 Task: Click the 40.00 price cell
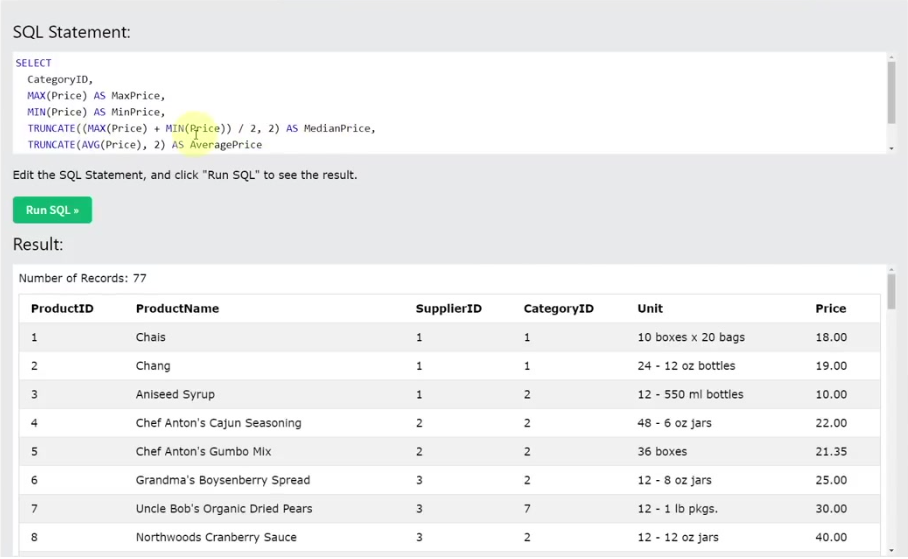pos(831,537)
